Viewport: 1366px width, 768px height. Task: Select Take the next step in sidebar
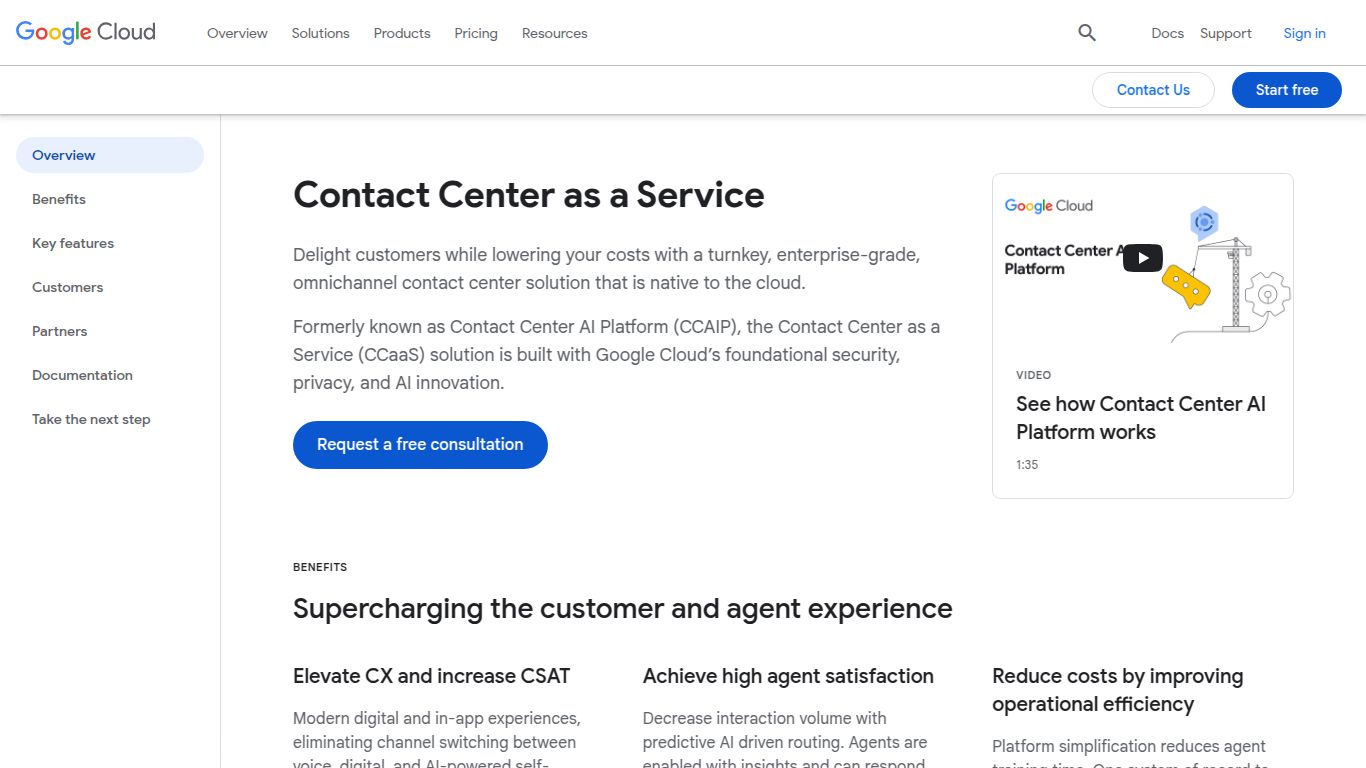click(91, 419)
